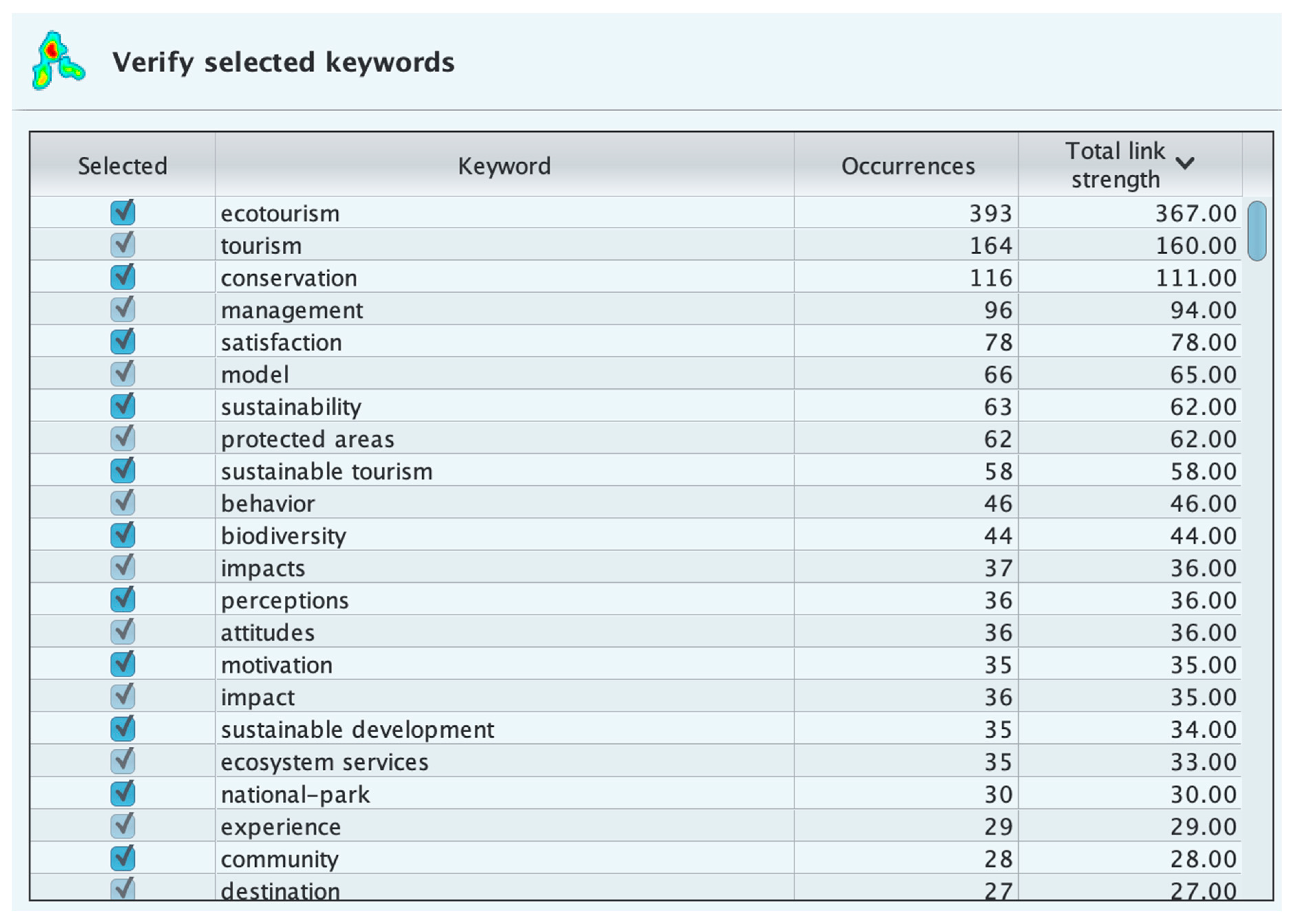Deselect the community keyword checkbox

click(x=122, y=859)
